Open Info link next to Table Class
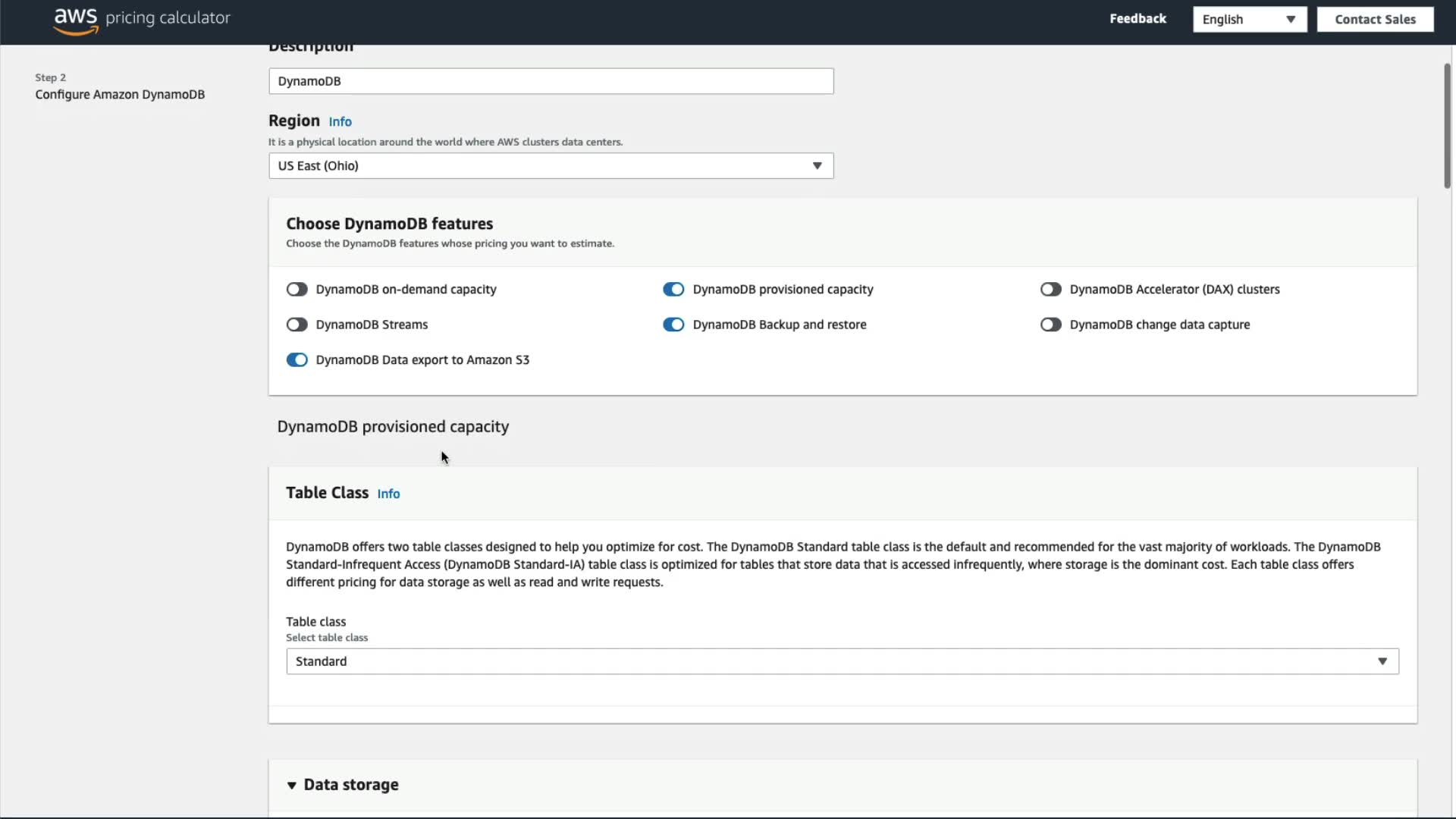This screenshot has height=819, width=1456. tap(388, 494)
